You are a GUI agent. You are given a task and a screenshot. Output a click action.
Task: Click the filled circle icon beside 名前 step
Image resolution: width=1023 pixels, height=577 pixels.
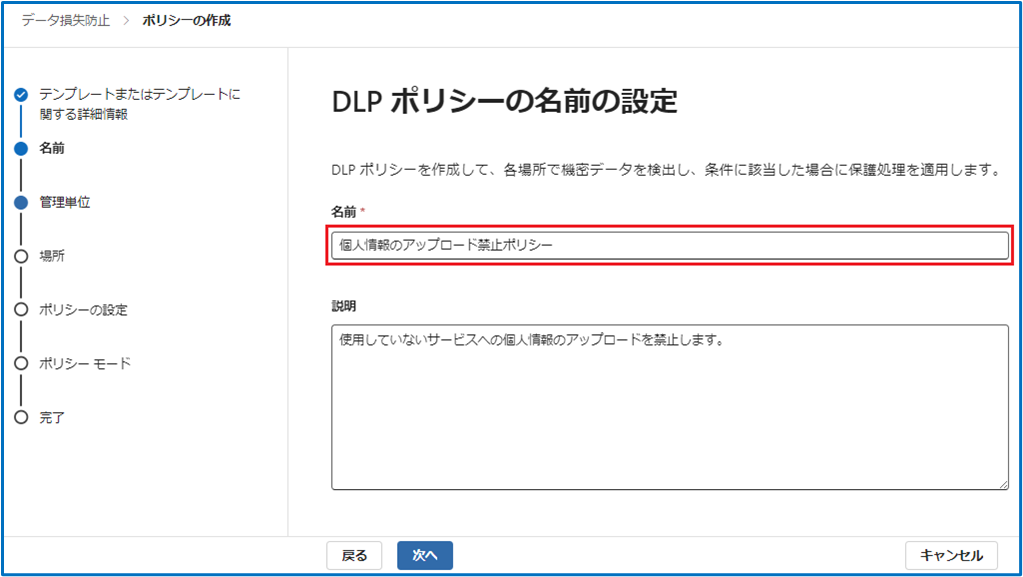coord(21,148)
